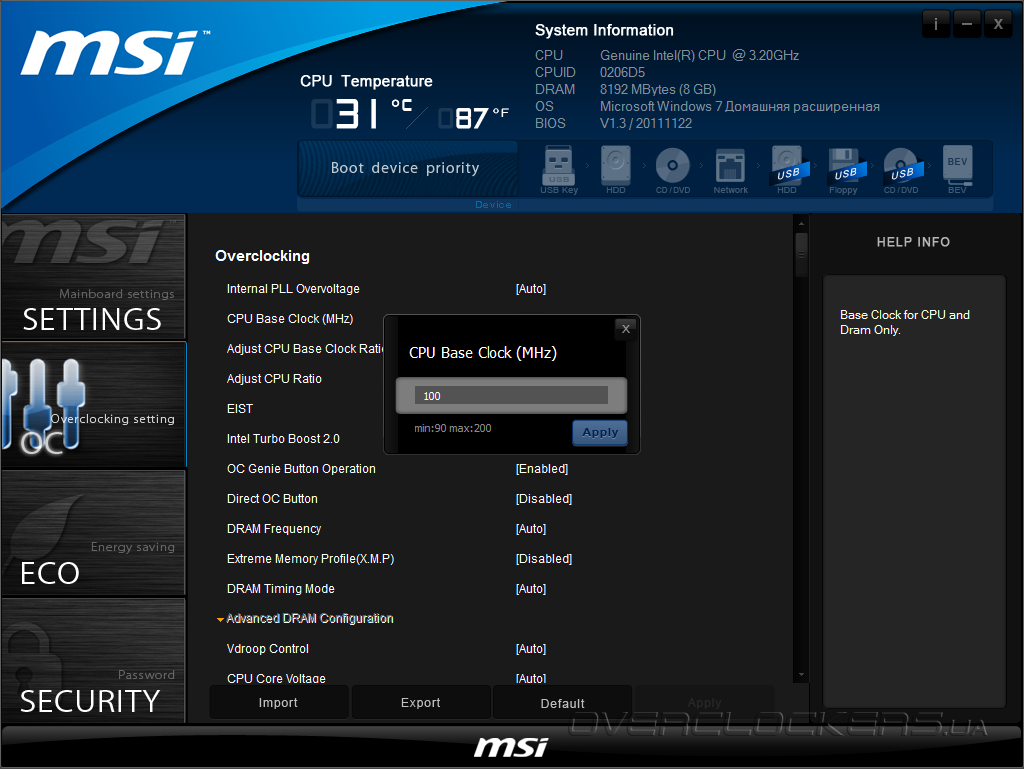Screen dimensions: 1024x769
Task: Open the ECO energy saving section
Action: (93, 532)
